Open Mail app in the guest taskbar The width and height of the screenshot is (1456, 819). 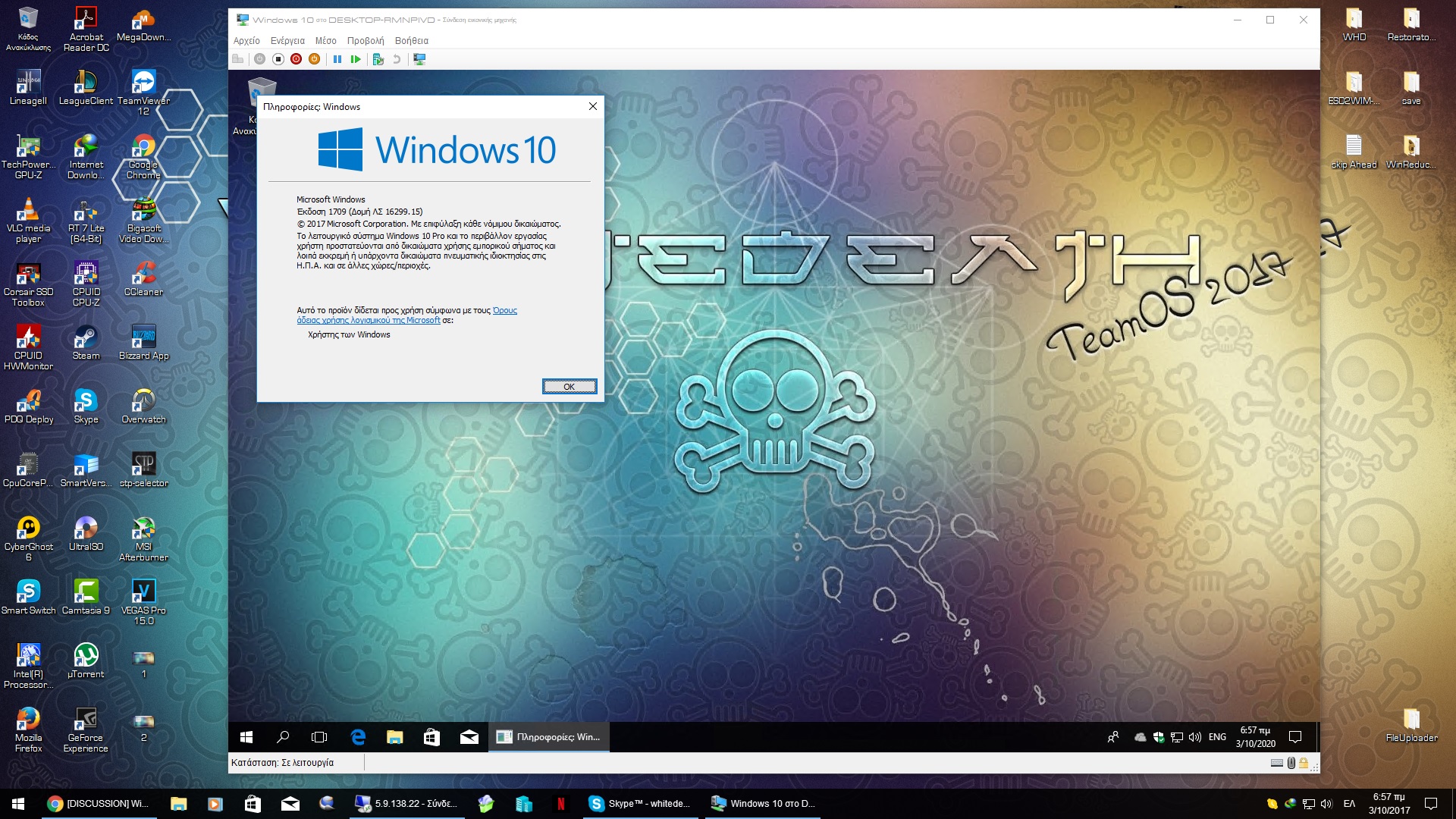pyautogui.click(x=469, y=737)
